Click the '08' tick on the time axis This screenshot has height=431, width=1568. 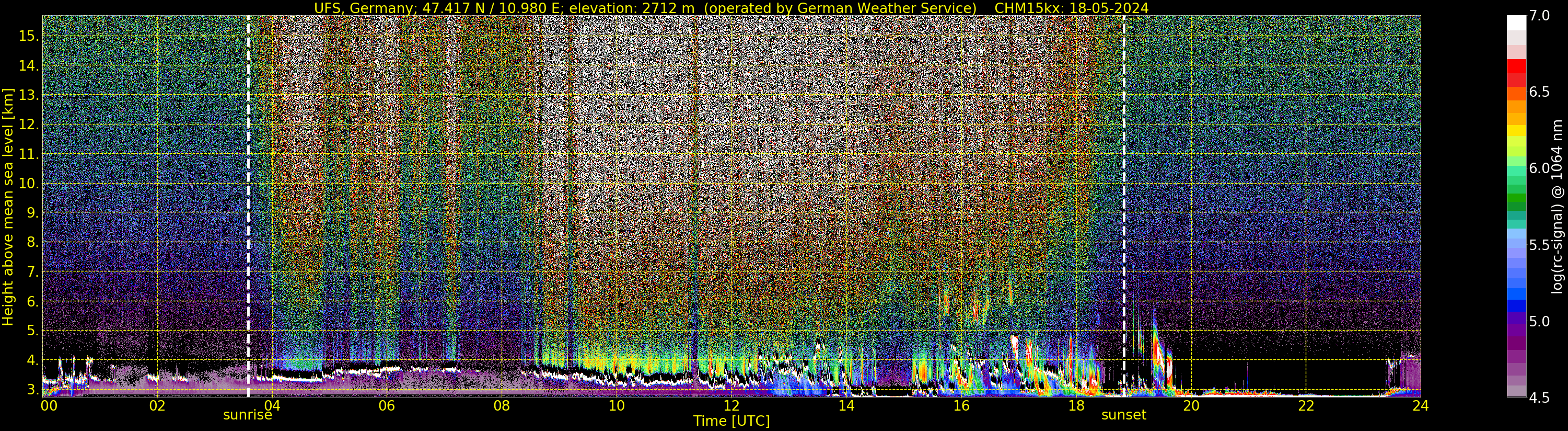(x=502, y=405)
